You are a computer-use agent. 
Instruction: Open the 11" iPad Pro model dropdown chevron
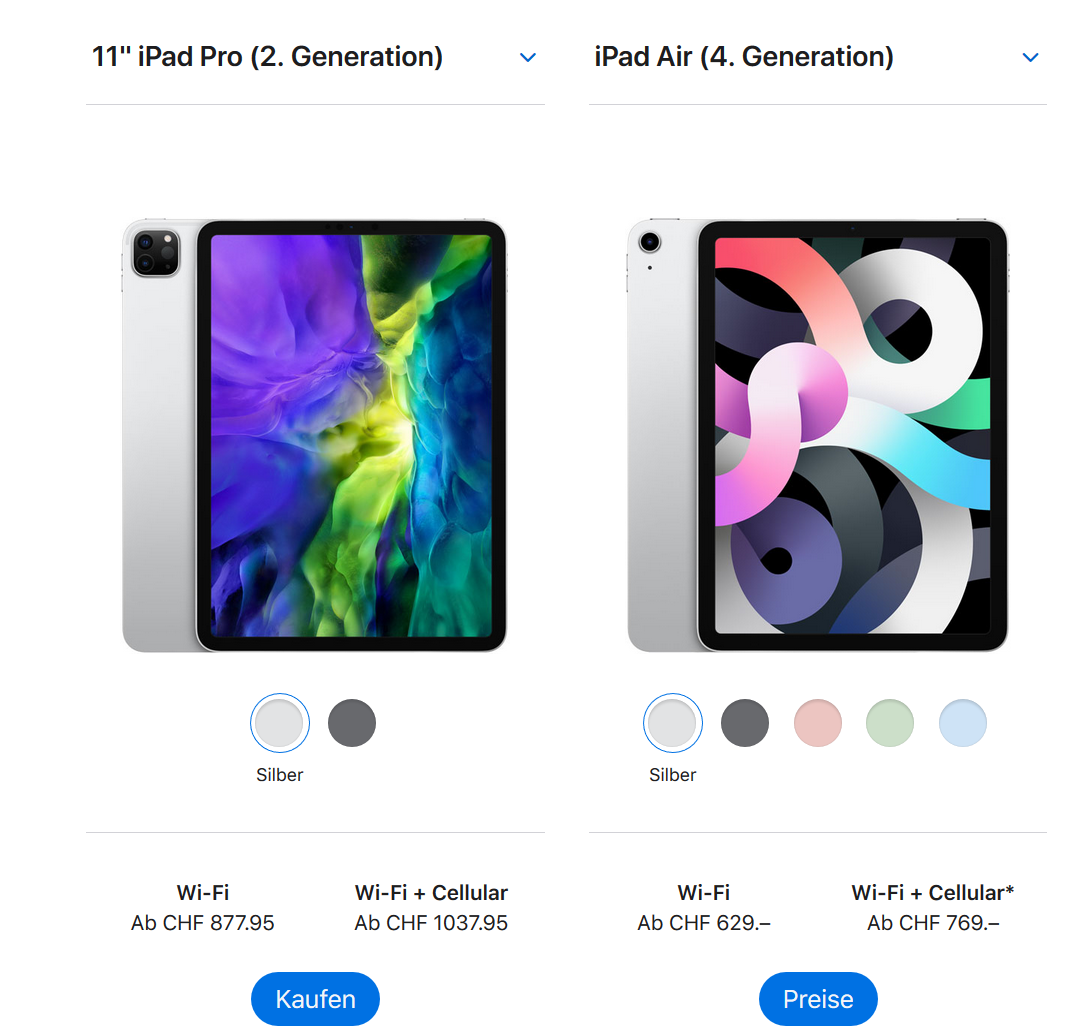point(527,58)
